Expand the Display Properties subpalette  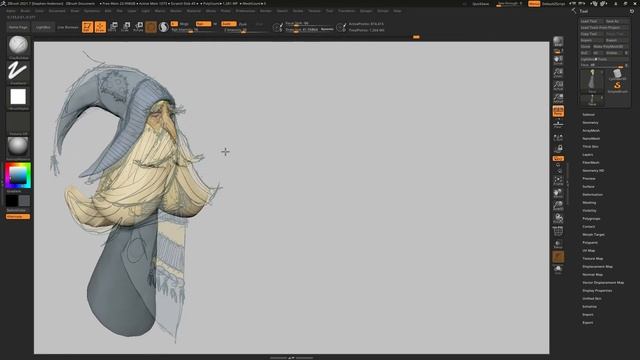597,291
